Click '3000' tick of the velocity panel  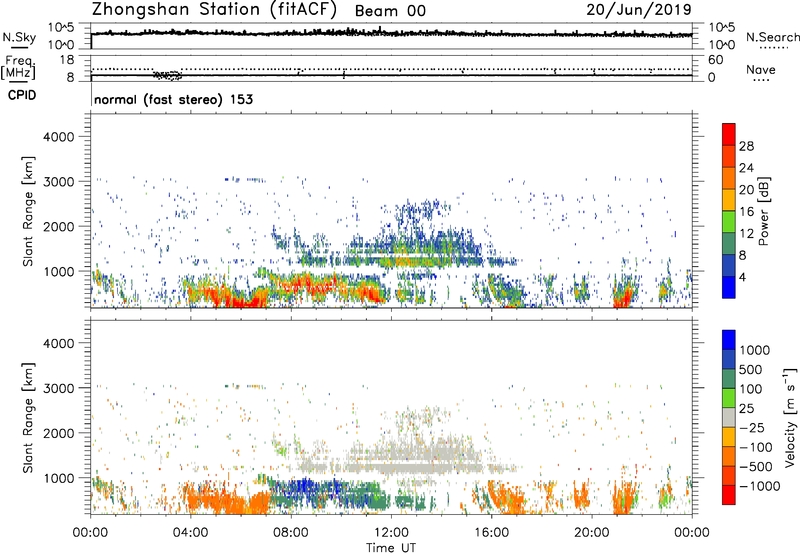pos(59,388)
